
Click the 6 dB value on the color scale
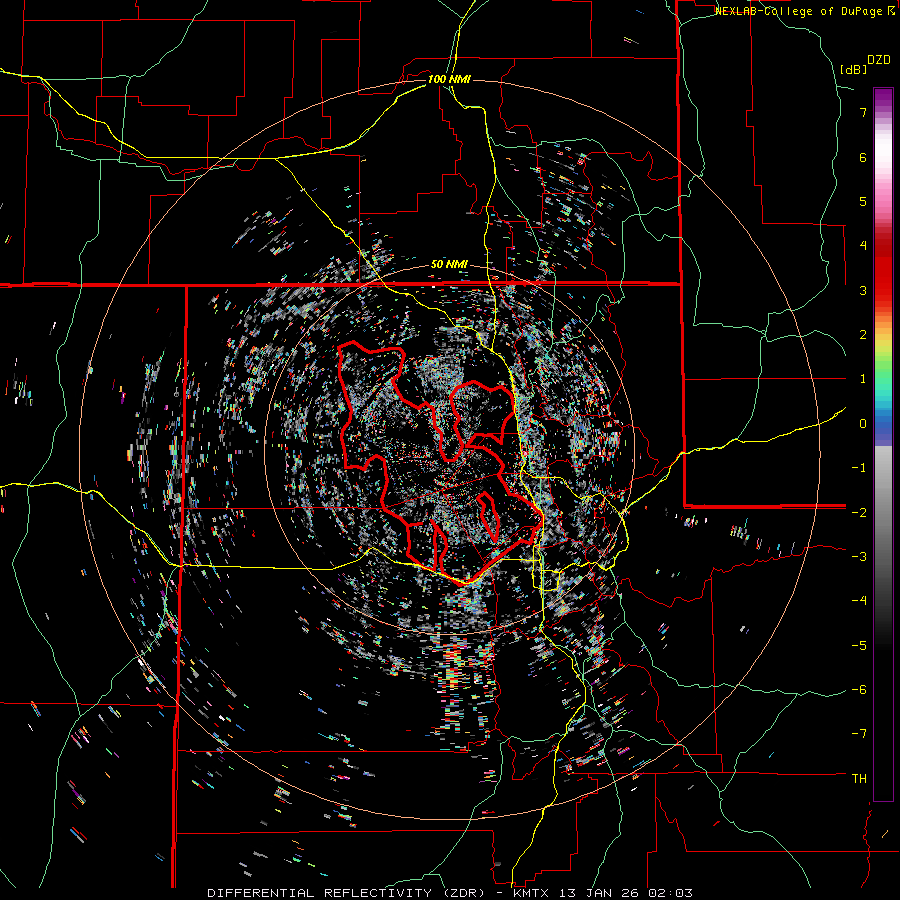click(x=863, y=157)
